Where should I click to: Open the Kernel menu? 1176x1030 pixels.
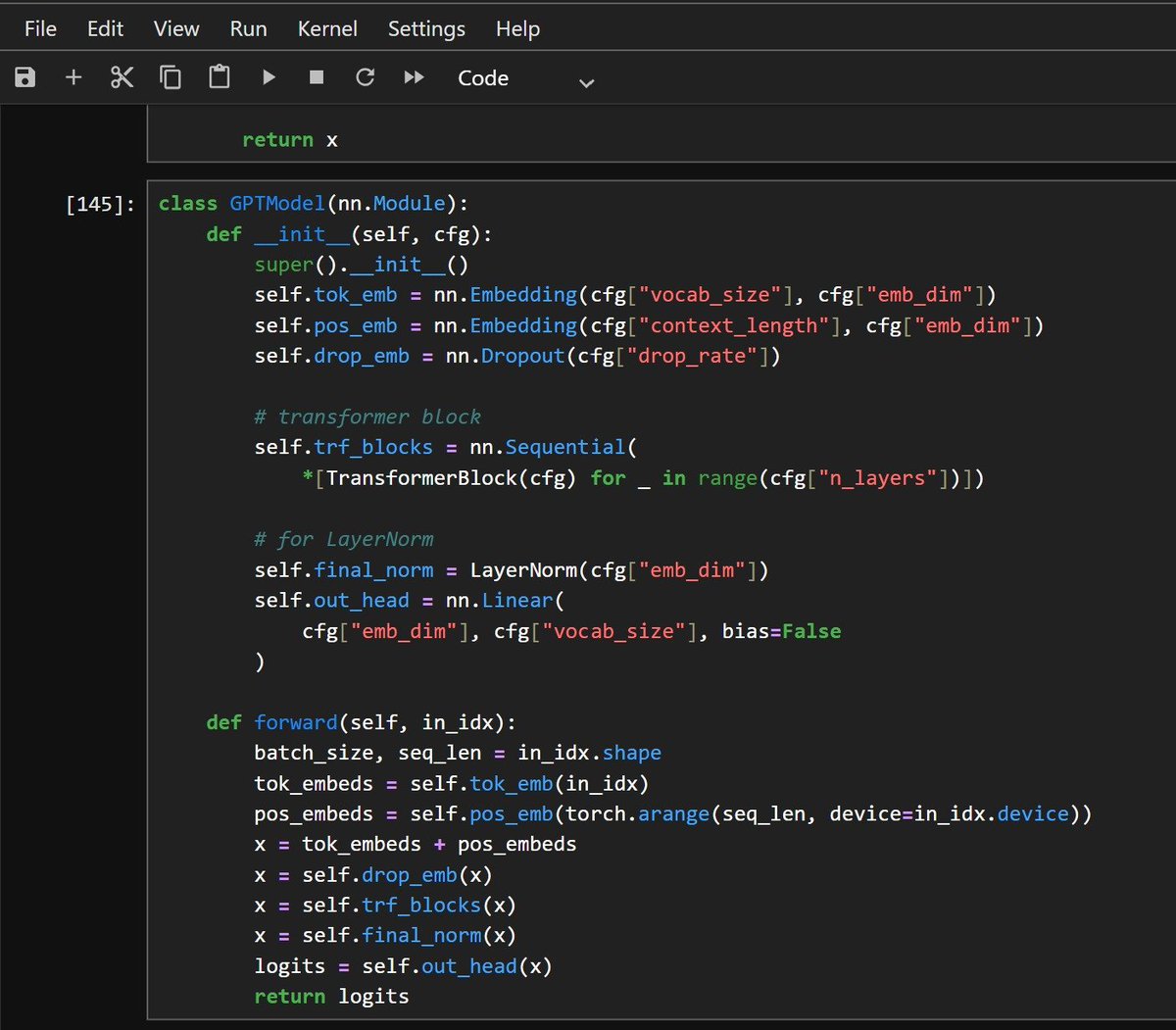pyautogui.click(x=327, y=29)
